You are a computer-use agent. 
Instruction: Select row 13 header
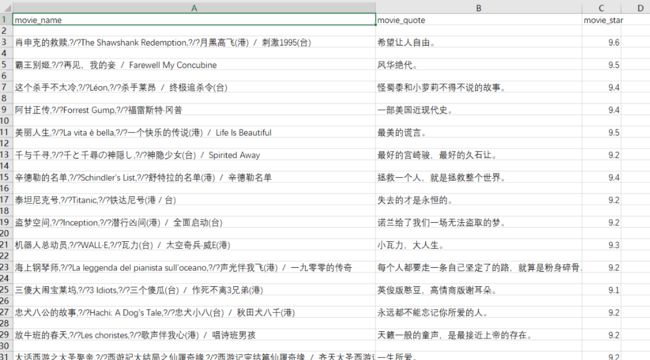(6, 154)
